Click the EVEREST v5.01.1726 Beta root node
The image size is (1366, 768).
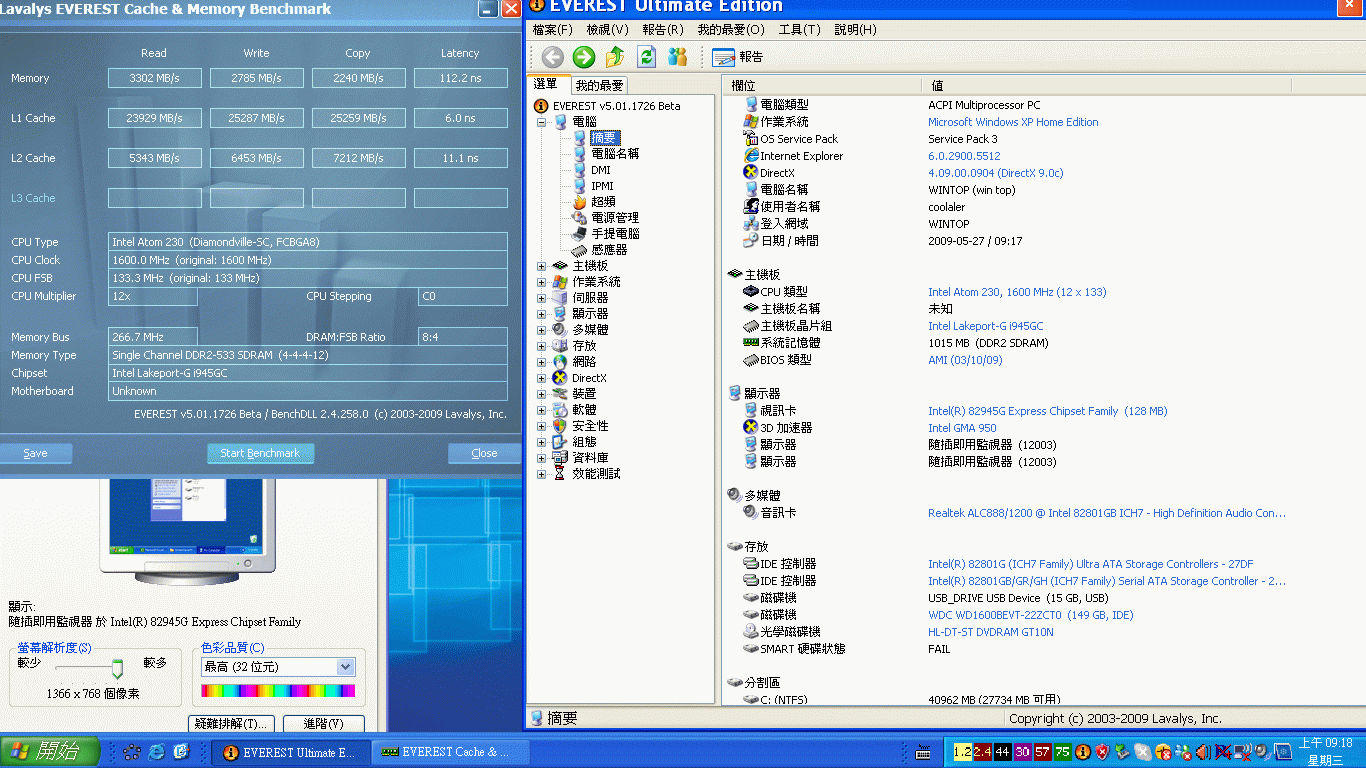616,106
